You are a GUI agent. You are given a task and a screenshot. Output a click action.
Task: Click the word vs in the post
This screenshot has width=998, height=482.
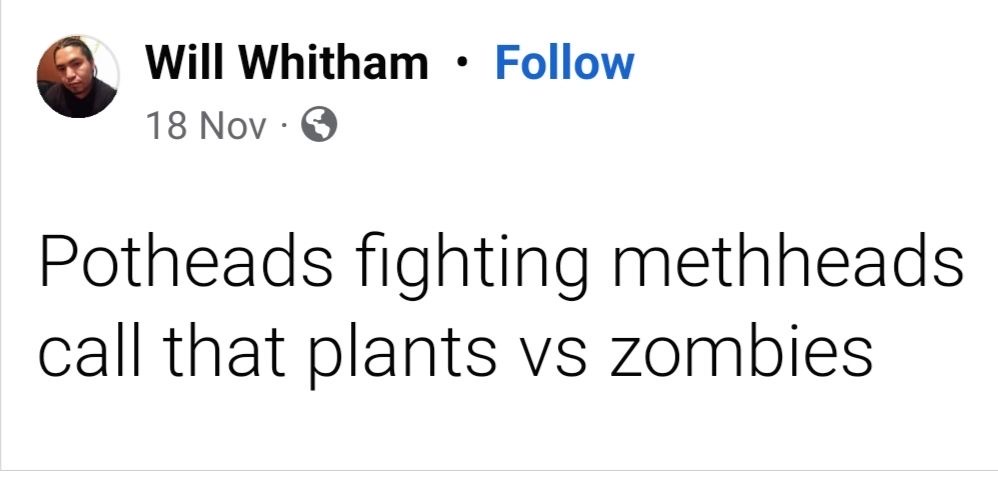click(x=554, y=357)
